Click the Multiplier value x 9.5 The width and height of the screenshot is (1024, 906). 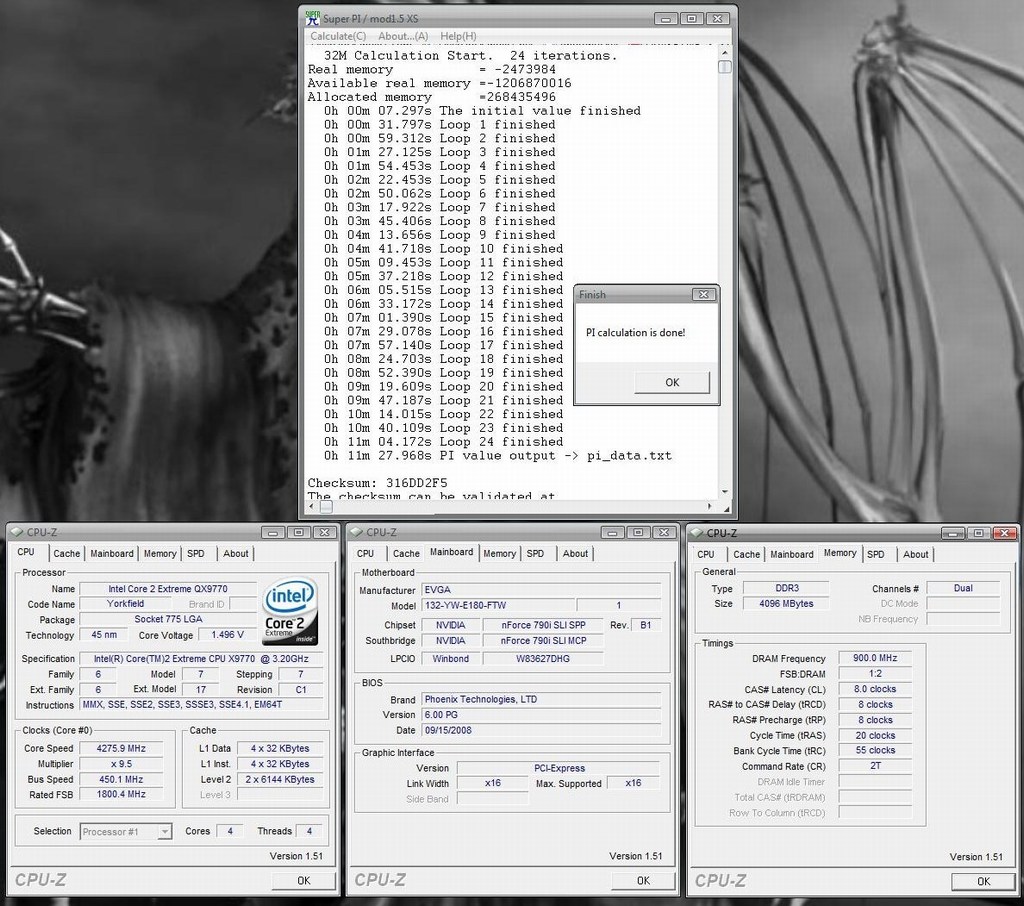click(x=121, y=764)
